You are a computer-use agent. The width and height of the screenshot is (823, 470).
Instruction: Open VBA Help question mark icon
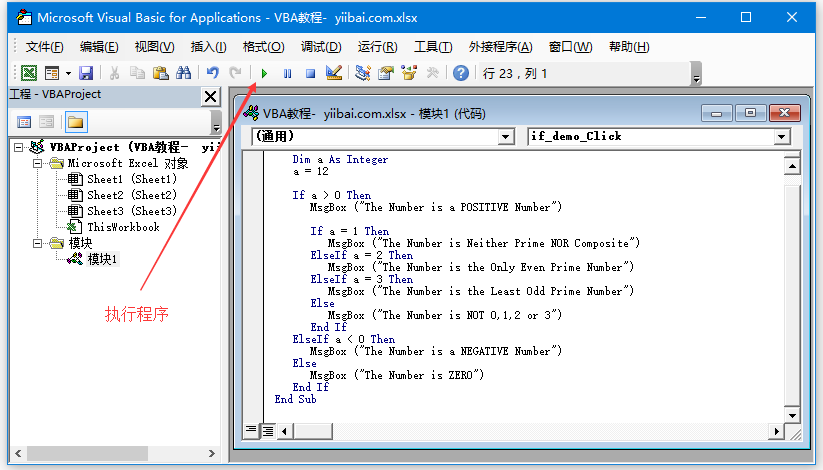(x=461, y=73)
